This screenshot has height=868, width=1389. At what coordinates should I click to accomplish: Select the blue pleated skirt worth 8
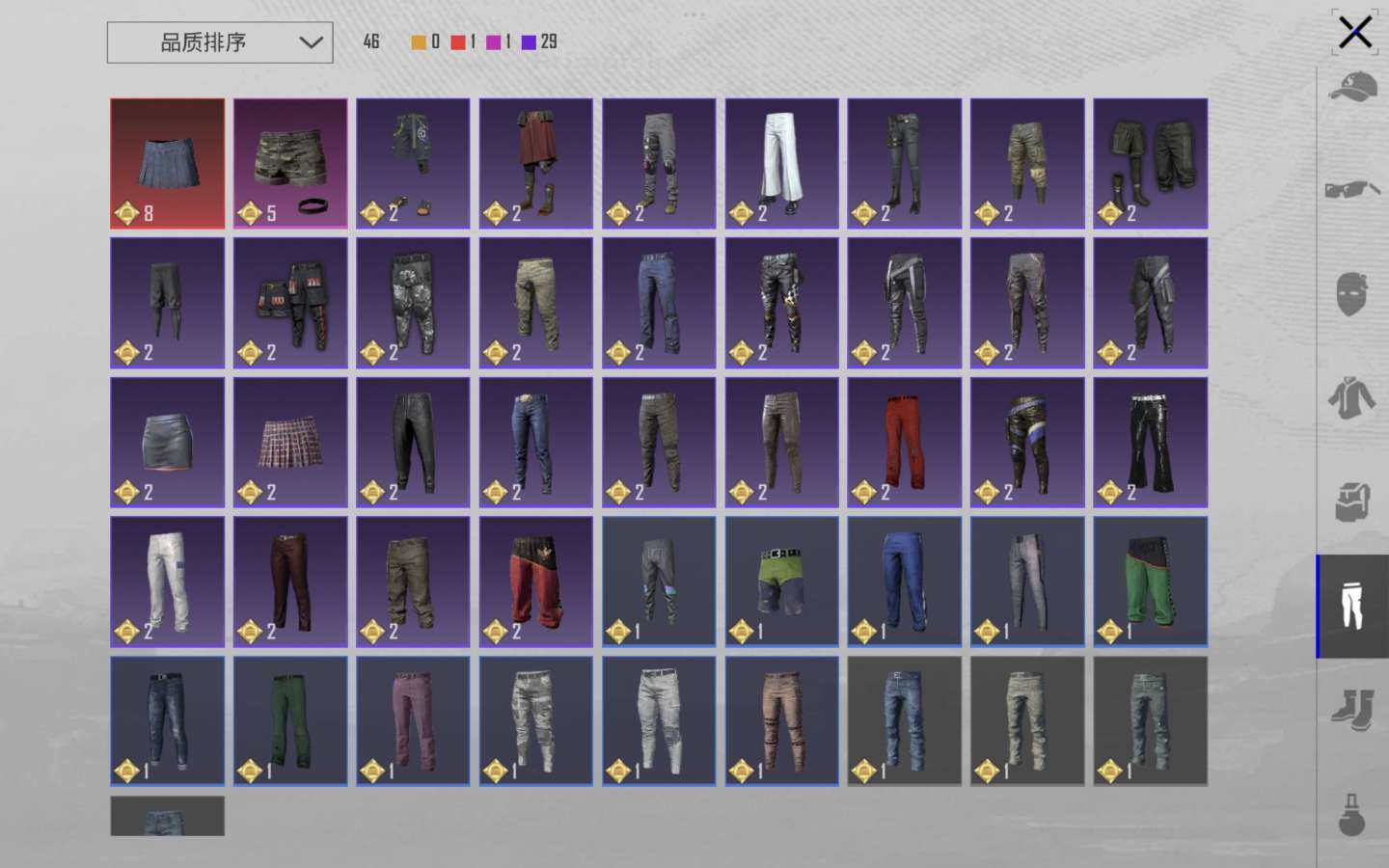[167, 163]
